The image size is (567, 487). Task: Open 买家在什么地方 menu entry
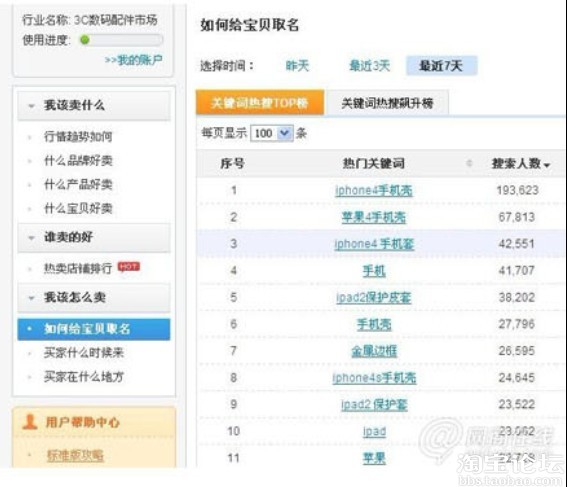pyautogui.click(x=84, y=377)
